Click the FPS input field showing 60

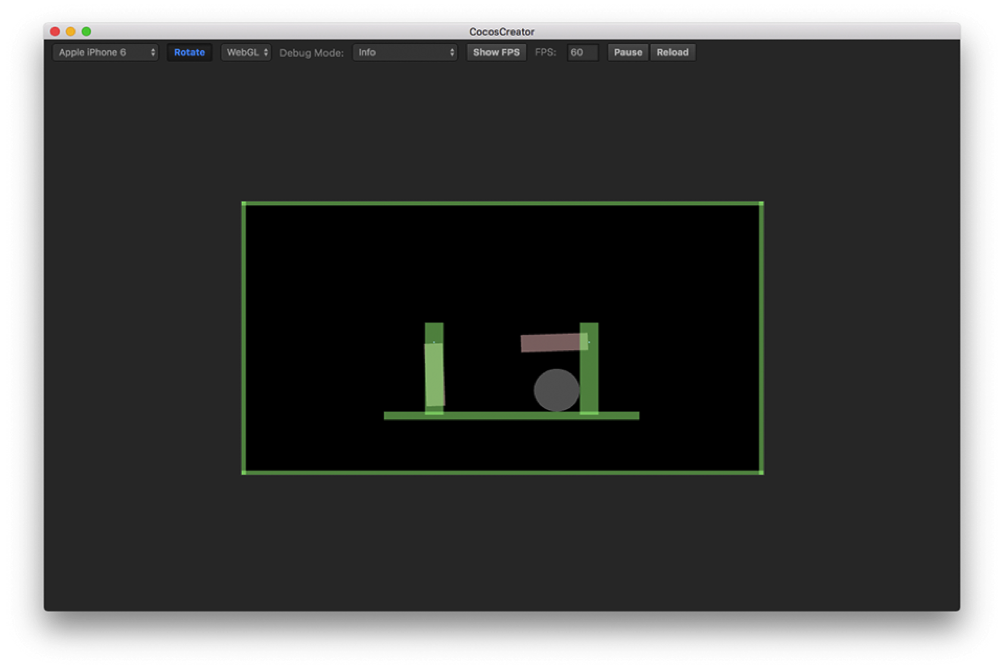582,53
